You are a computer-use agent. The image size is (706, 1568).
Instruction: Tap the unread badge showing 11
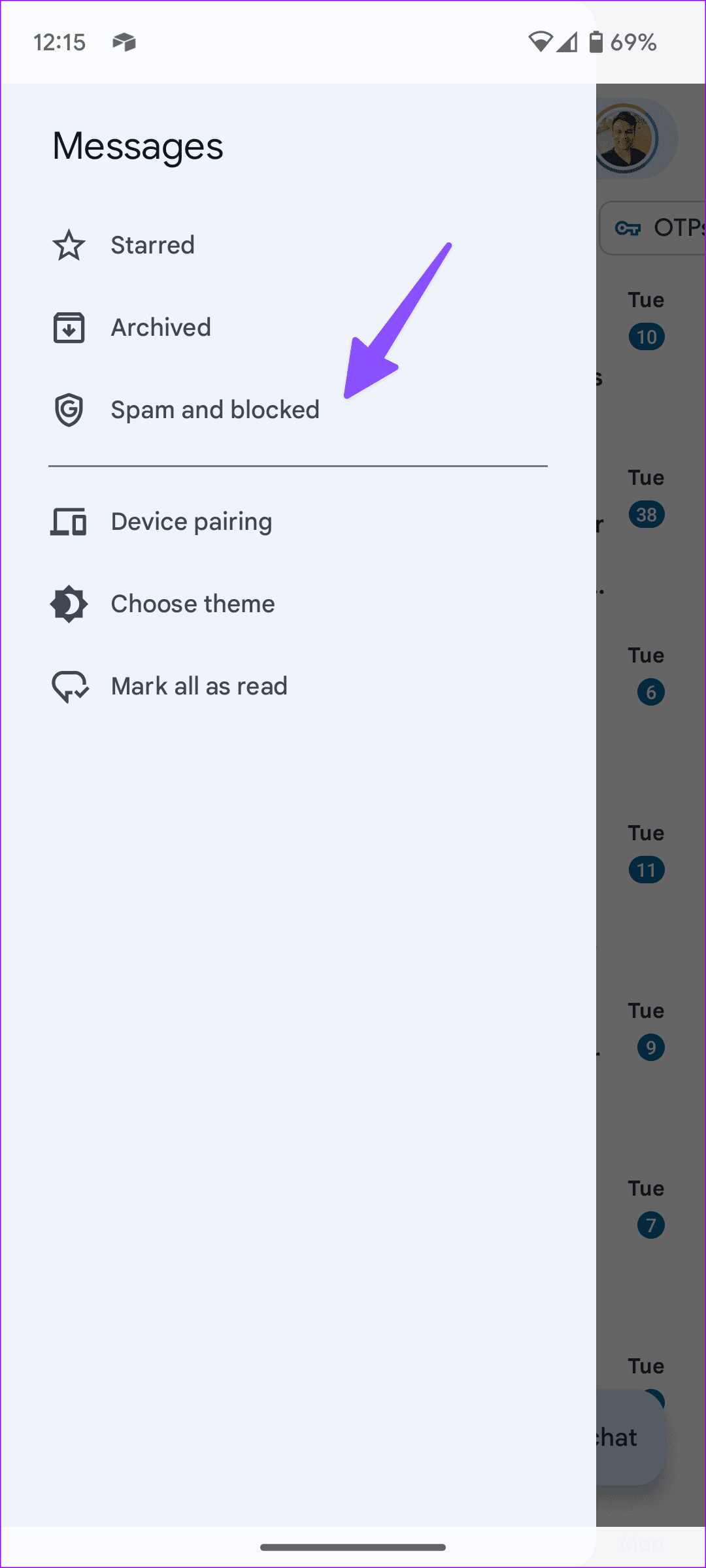(x=647, y=870)
